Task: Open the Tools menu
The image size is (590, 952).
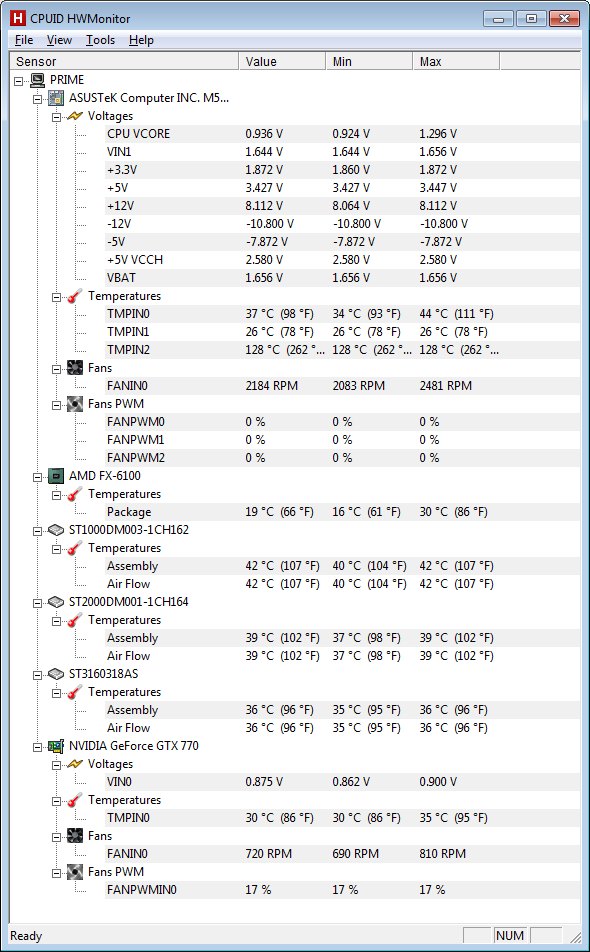Action: point(100,40)
